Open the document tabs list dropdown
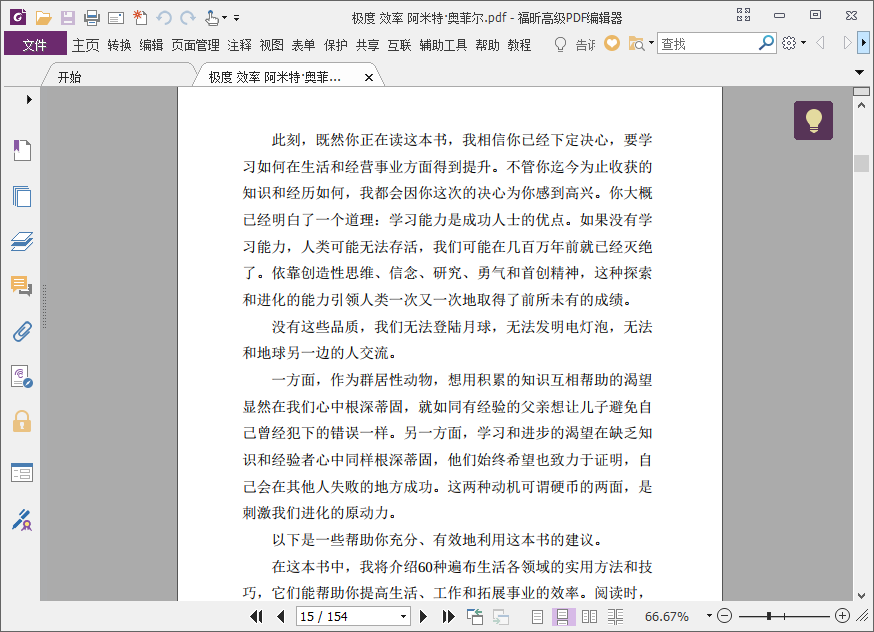The image size is (874, 632). 859,72
